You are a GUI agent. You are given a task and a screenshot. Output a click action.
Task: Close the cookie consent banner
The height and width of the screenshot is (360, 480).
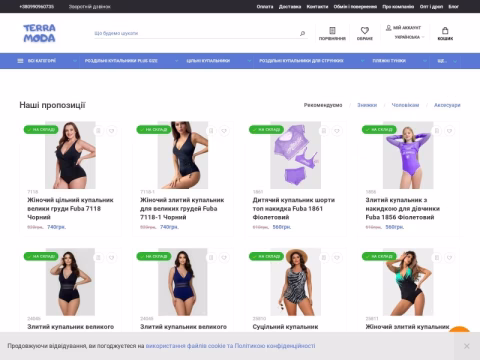point(467,346)
